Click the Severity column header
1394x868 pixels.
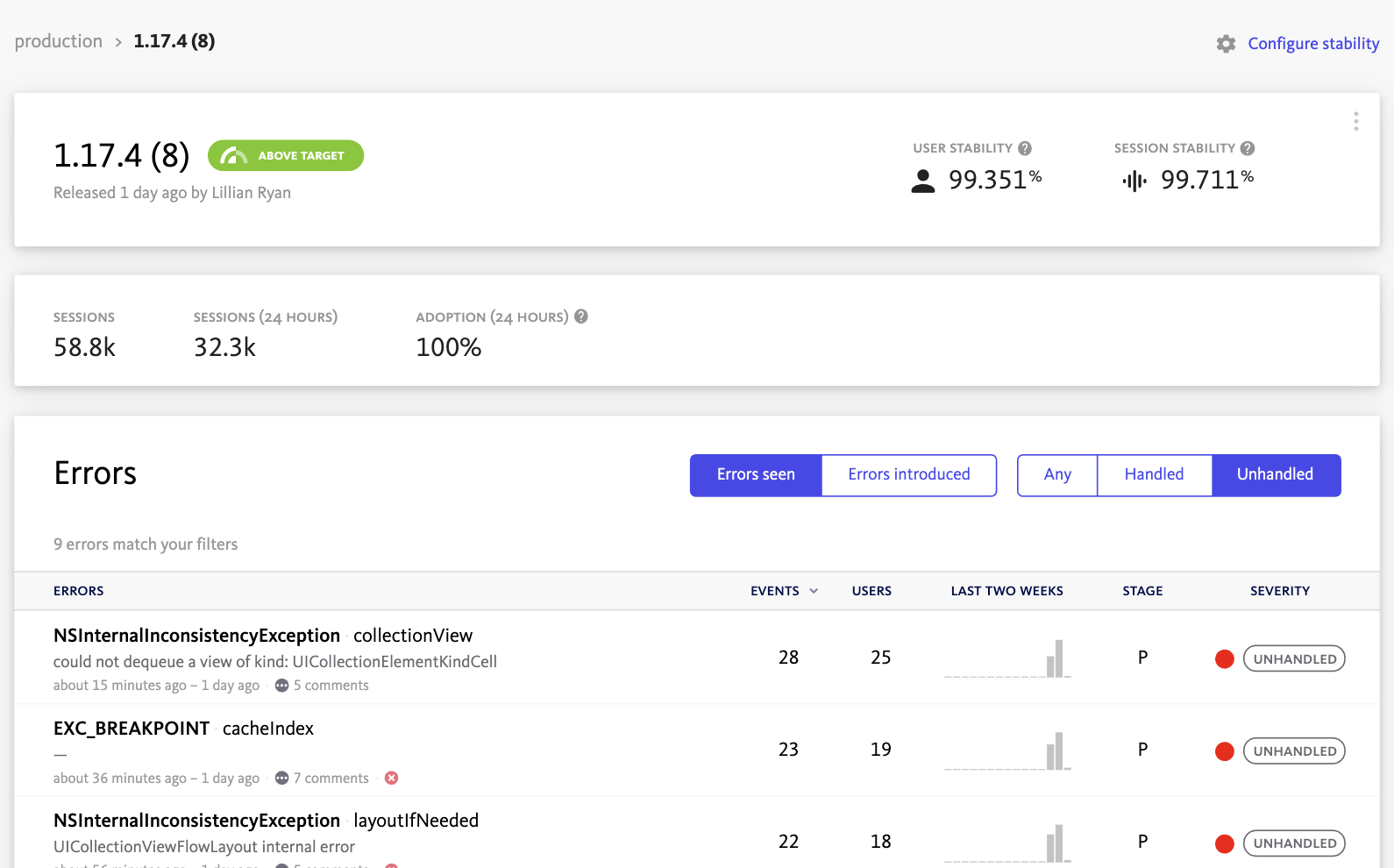(1280, 591)
